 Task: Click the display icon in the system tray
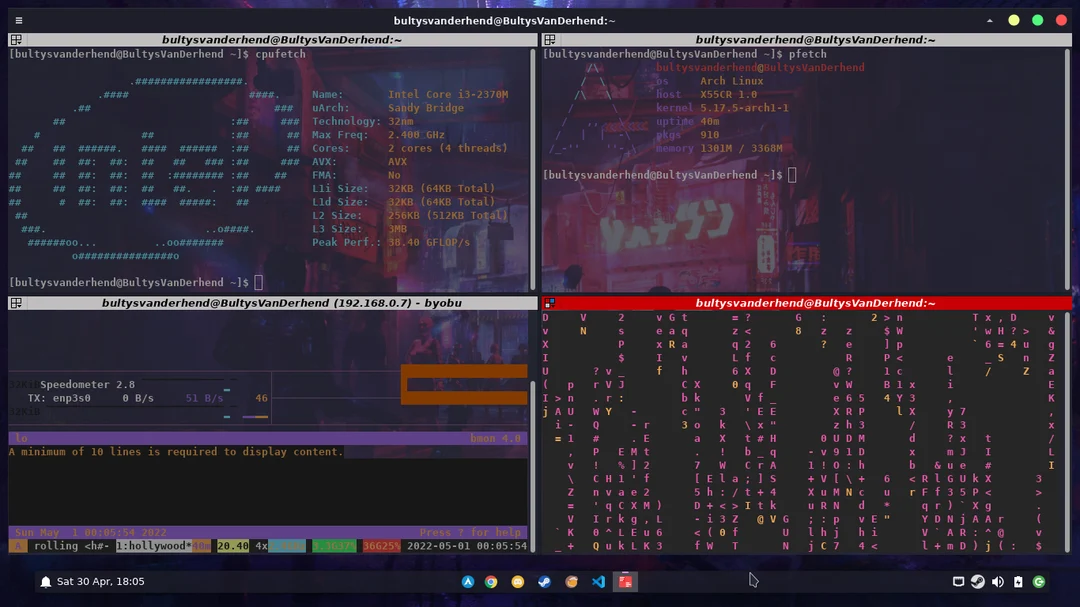click(958, 581)
